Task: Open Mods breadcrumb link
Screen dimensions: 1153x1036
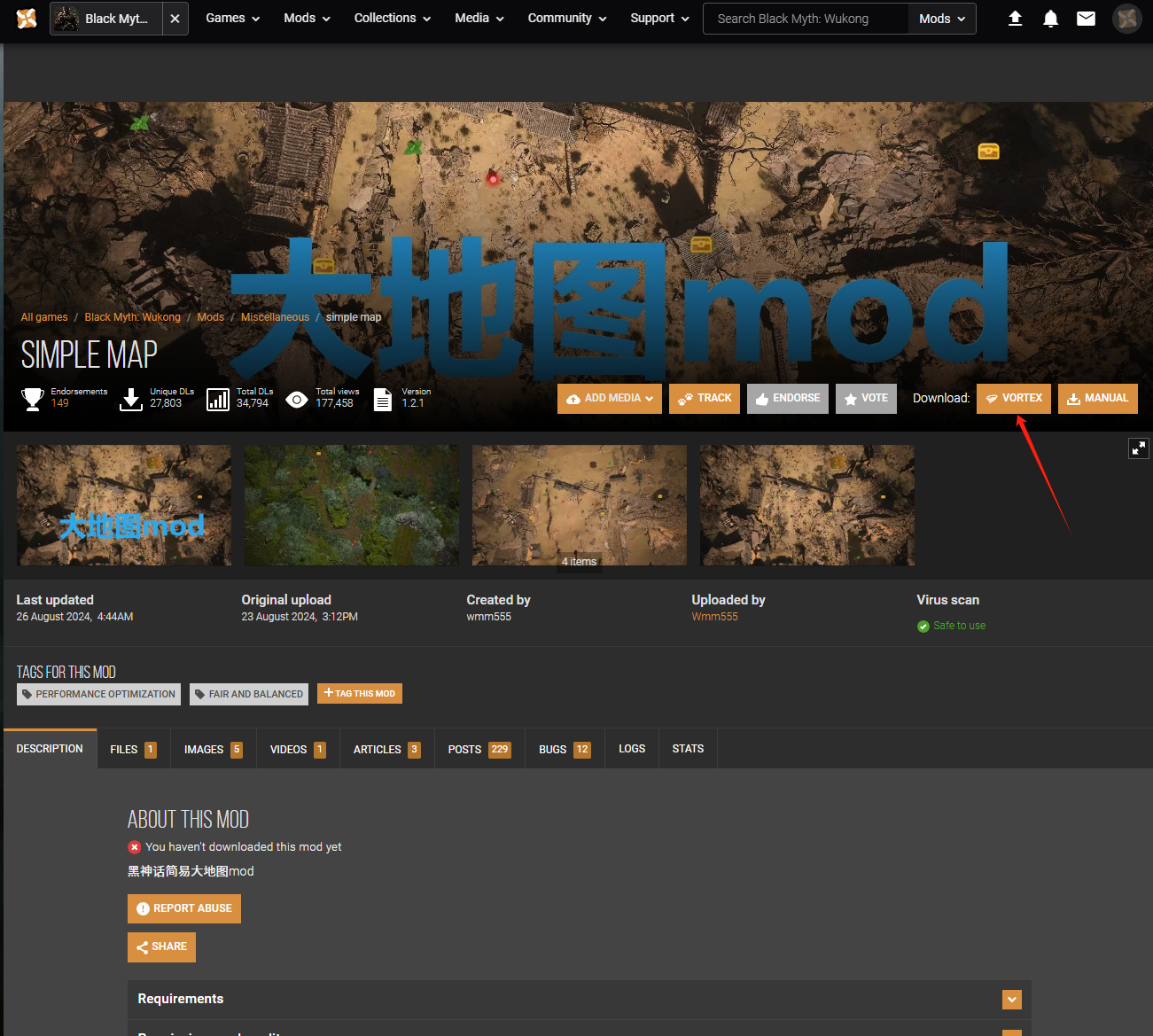Action: 210,317
